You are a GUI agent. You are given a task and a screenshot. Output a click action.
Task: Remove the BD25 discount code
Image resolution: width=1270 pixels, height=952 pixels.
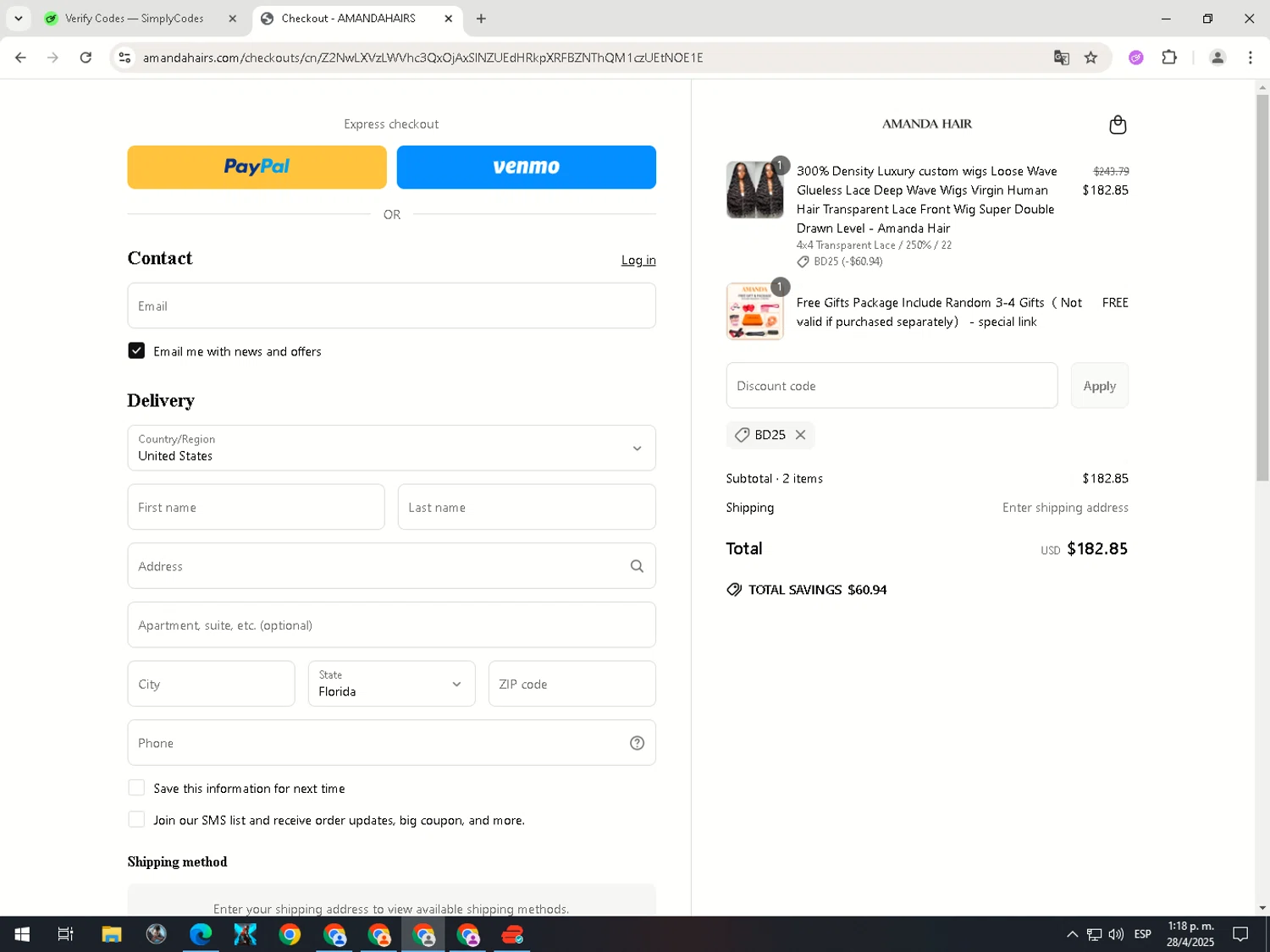point(800,435)
